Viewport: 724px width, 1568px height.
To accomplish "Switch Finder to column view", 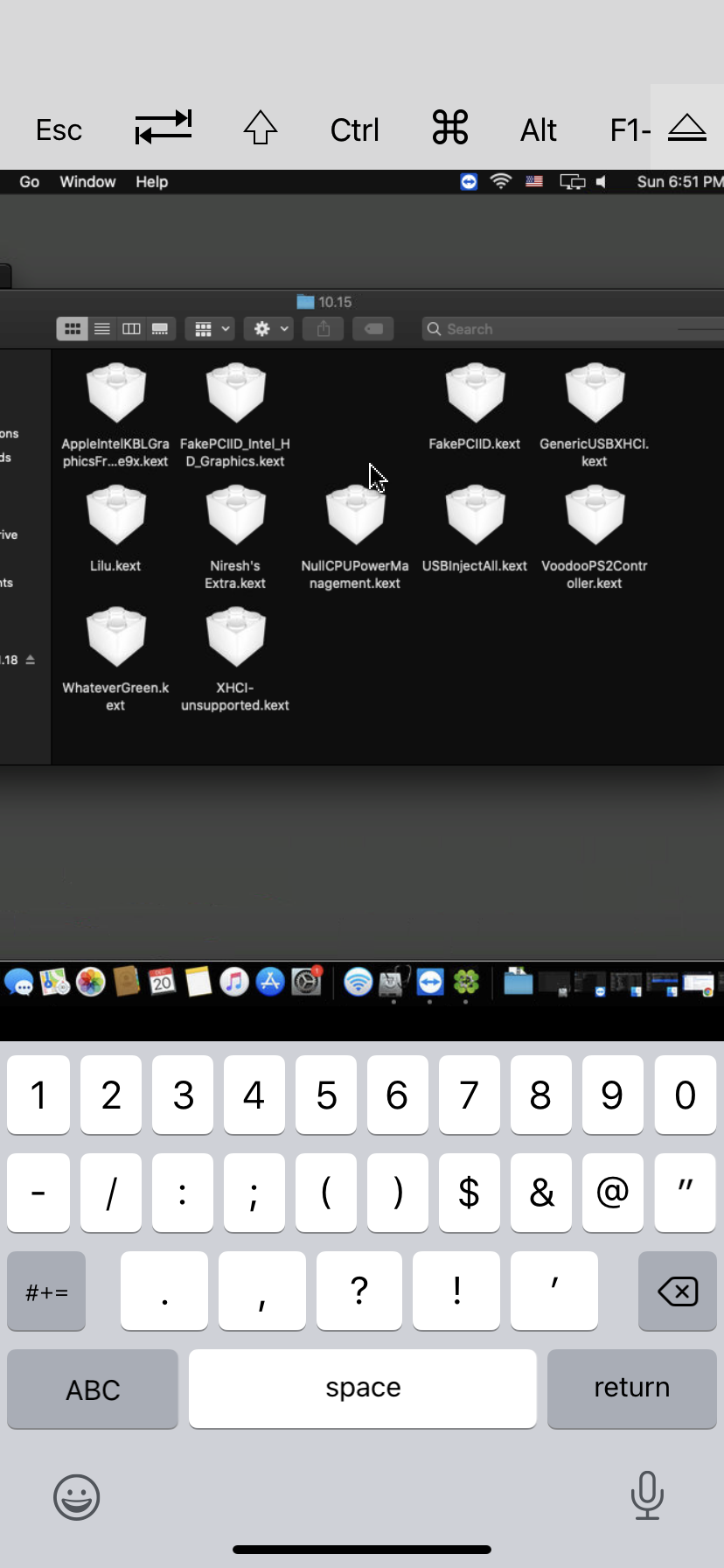I will pyautogui.click(x=131, y=329).
